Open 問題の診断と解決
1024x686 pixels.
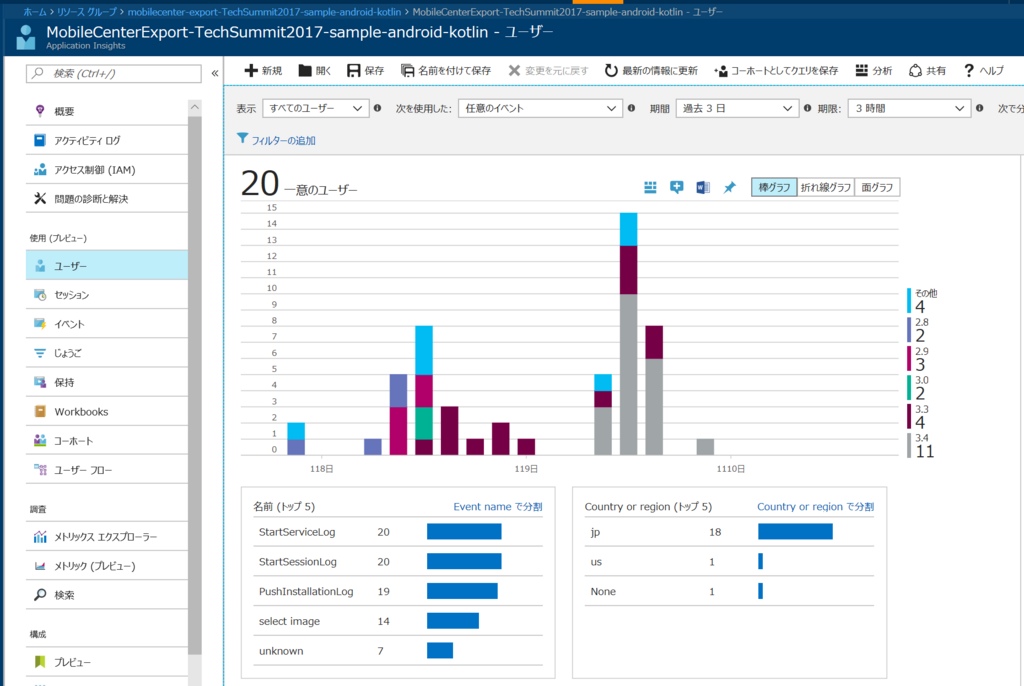[x=106, y=199]
